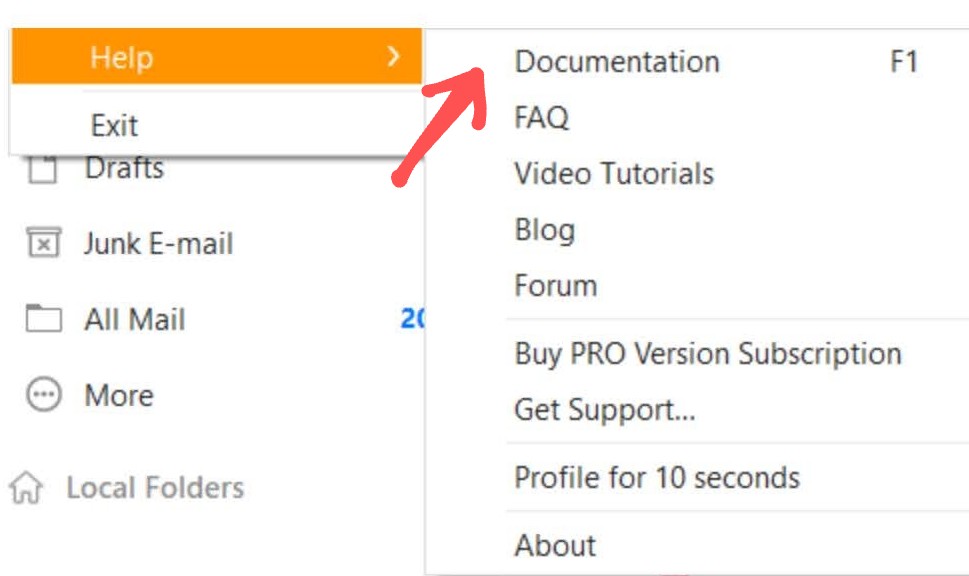Click the All Mail folder icon
The width and height of the screenshot is (969, 576).
(43, 319)
